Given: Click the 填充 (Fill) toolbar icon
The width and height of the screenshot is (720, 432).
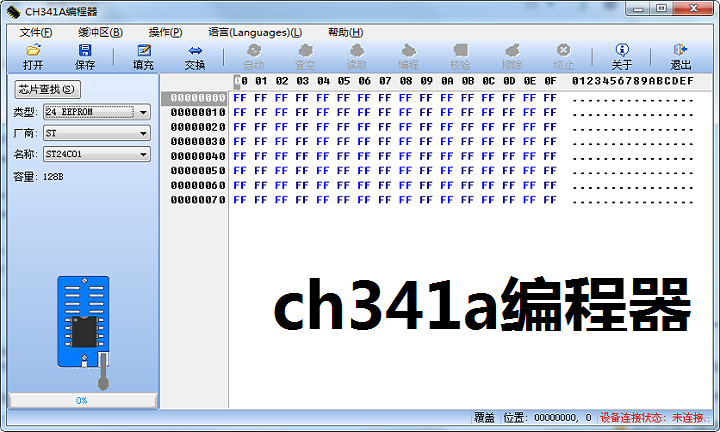Looking at the screenshot, I should click(x=144, y=50).
